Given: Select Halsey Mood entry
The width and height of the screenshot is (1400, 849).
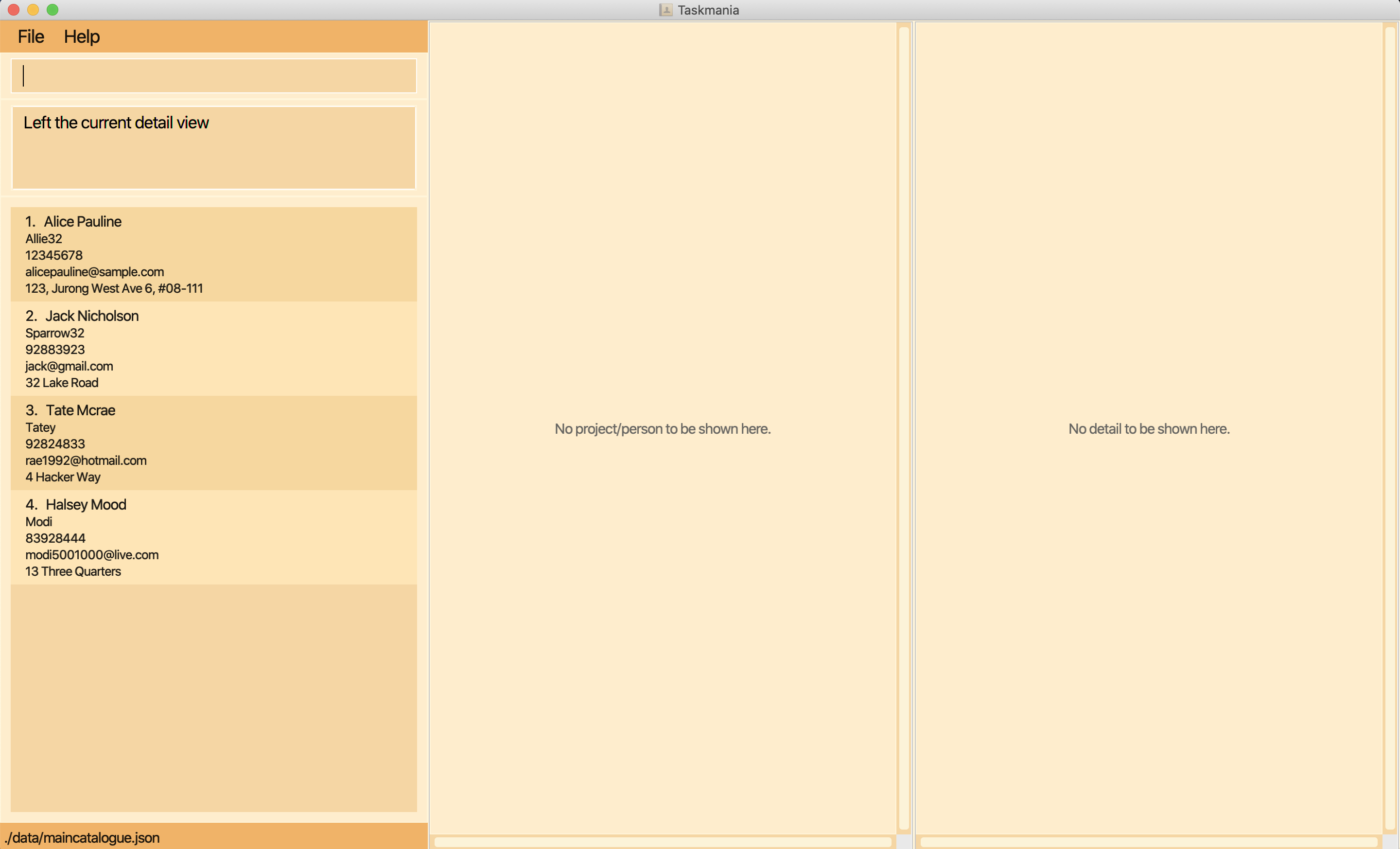Looking at the screenshot, I should 213,537.
